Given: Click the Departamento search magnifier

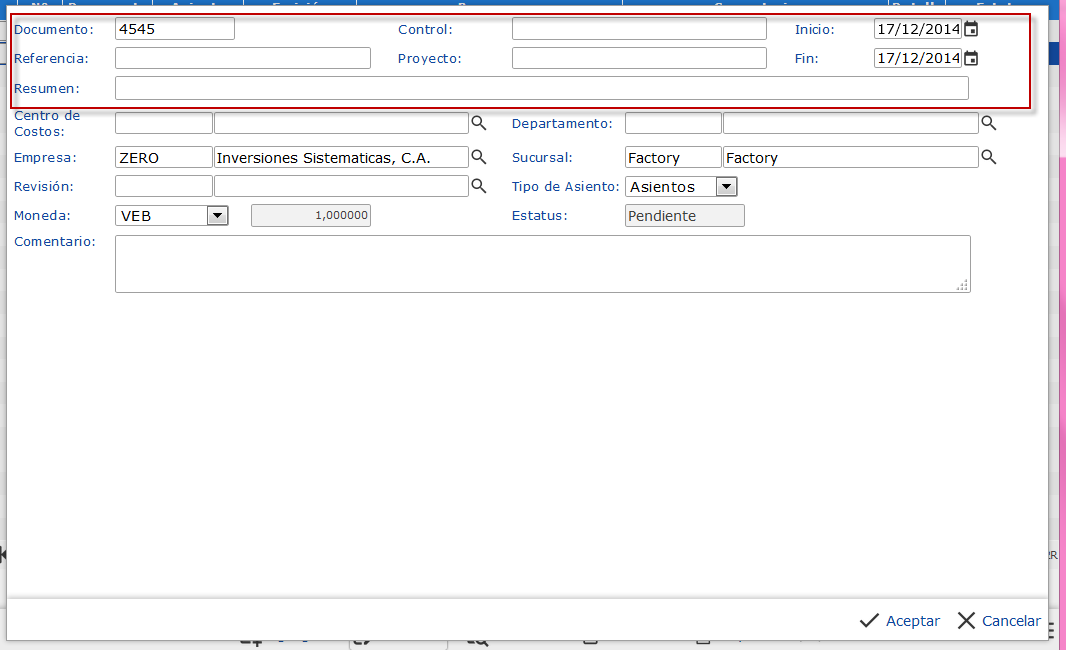Looking at the screenshot, I should click(x=989, y=123).
